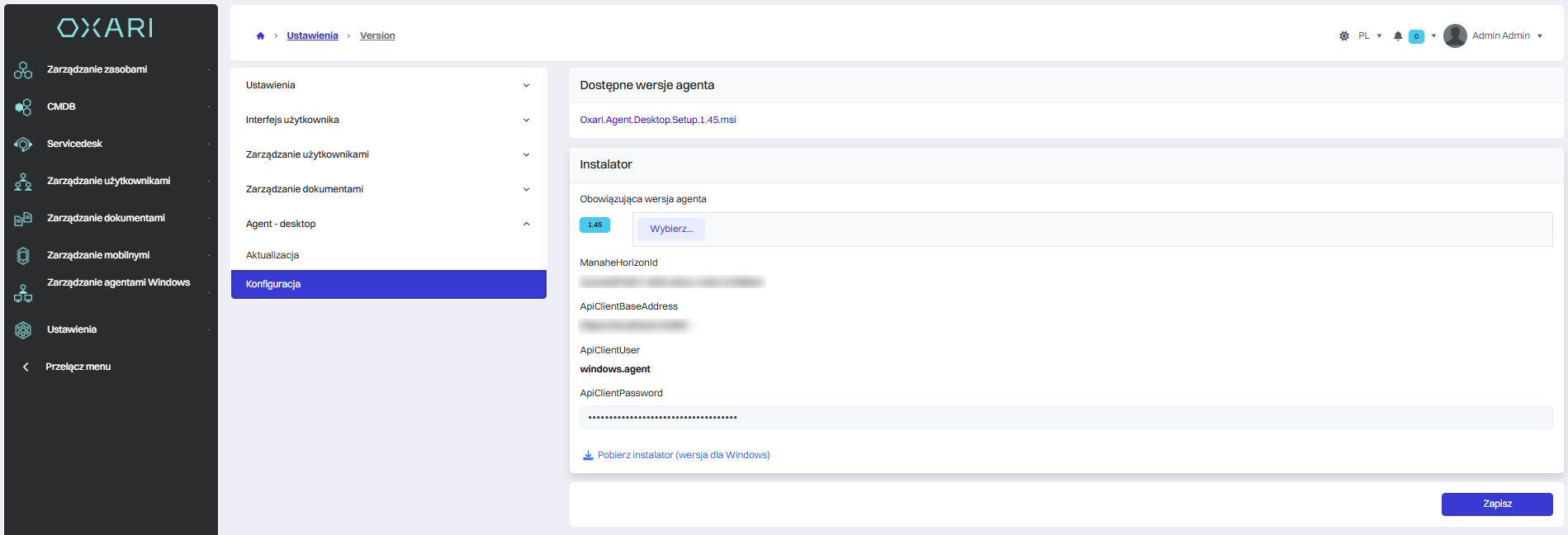Click into the ApiClientPassword field
1568x535 pixels.
(x=1065, y=418)
